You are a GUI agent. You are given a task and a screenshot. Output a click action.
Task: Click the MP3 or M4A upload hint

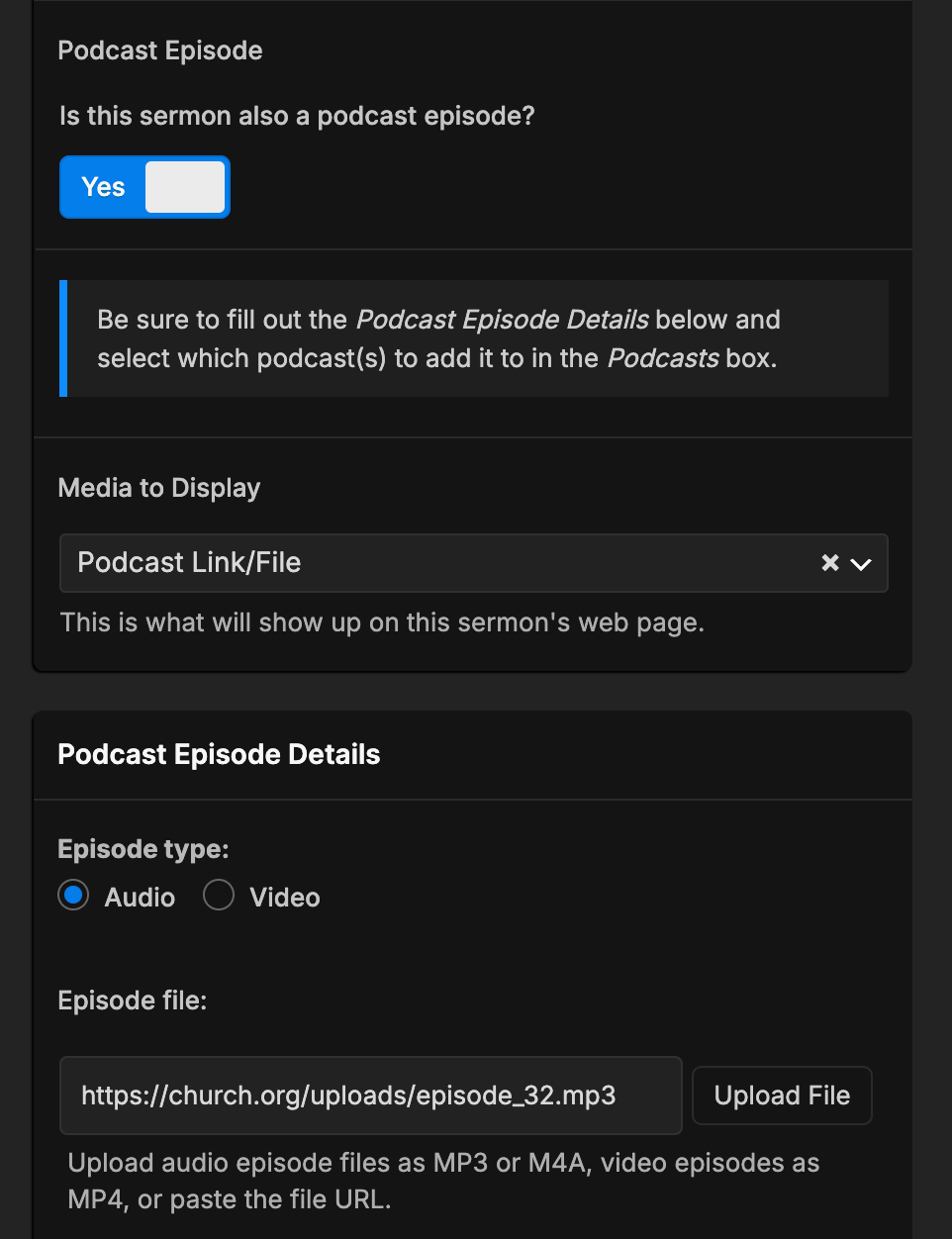pyautogui.click(x=442, y=1181)
